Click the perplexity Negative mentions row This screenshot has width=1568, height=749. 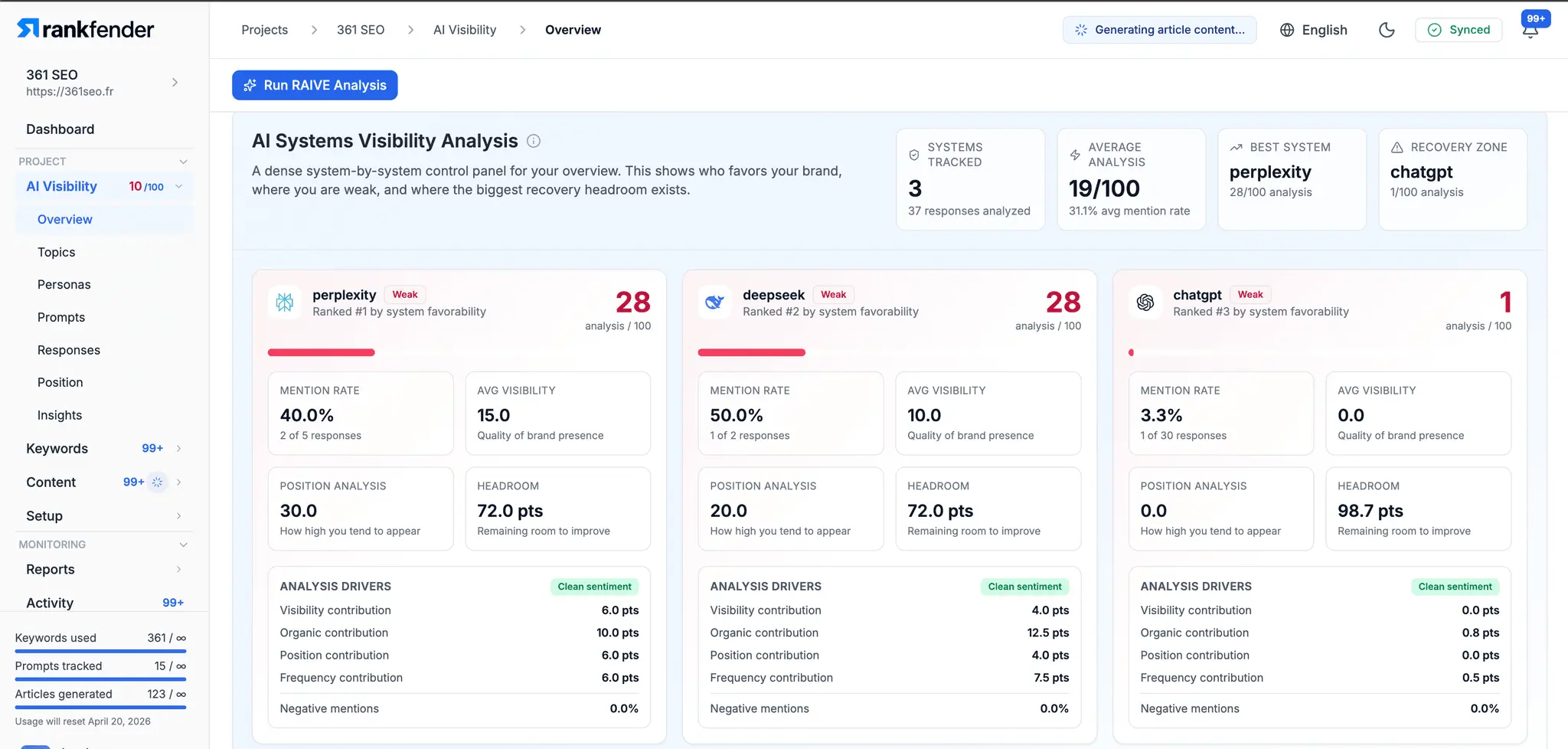coord(459,708)
